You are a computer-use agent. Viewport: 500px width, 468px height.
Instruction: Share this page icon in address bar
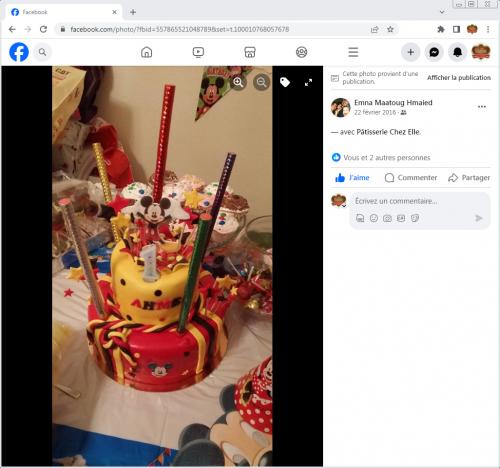(x=375, y=29)
